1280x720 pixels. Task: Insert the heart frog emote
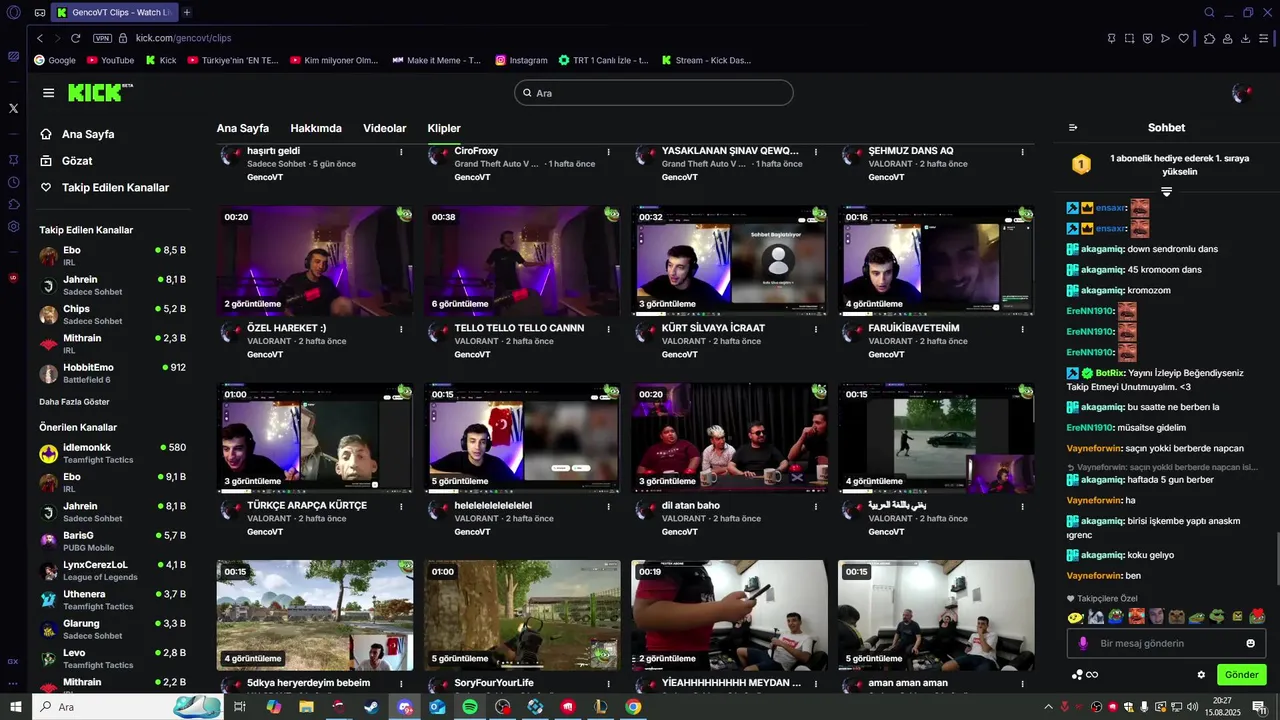pos(1258,617)
